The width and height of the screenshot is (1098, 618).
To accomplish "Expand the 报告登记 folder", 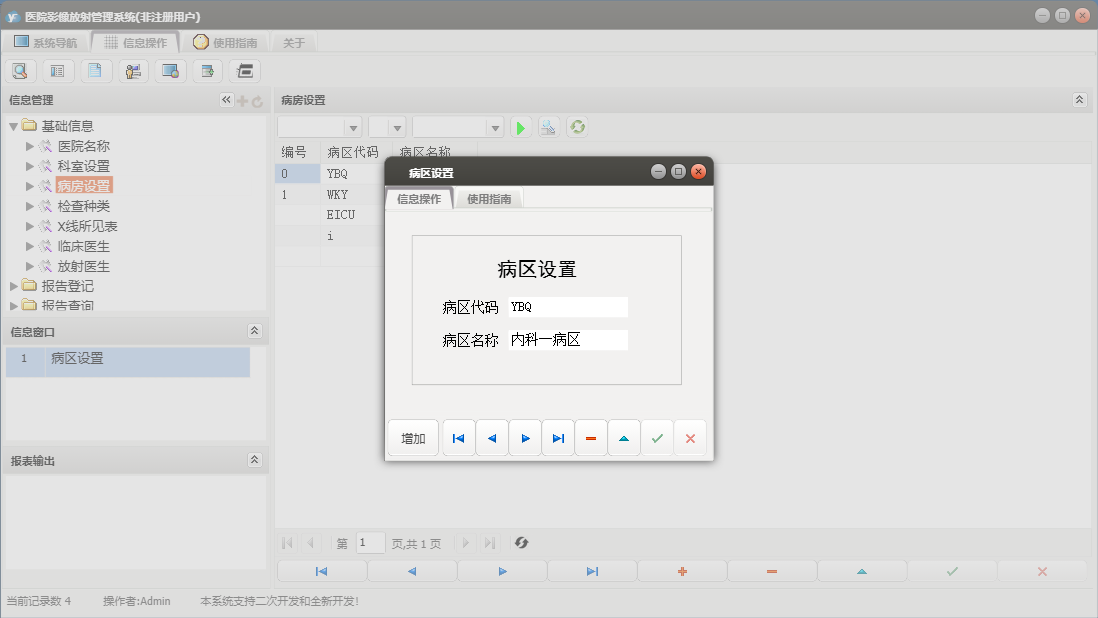I will [14, 286].
